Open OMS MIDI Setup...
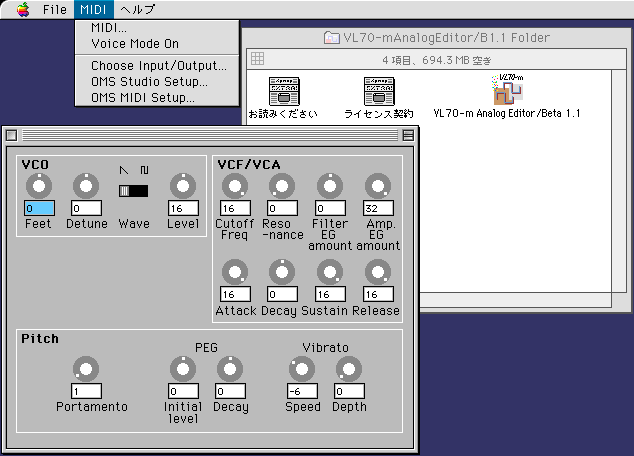 tap(157, 98)
